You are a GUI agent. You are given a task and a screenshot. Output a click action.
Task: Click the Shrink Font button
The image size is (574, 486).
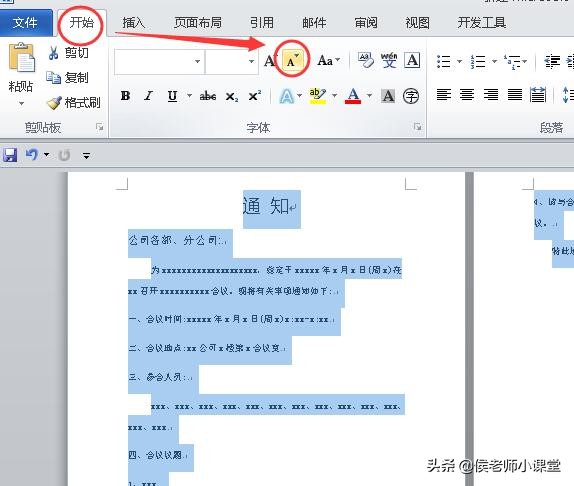click(292, 60)
